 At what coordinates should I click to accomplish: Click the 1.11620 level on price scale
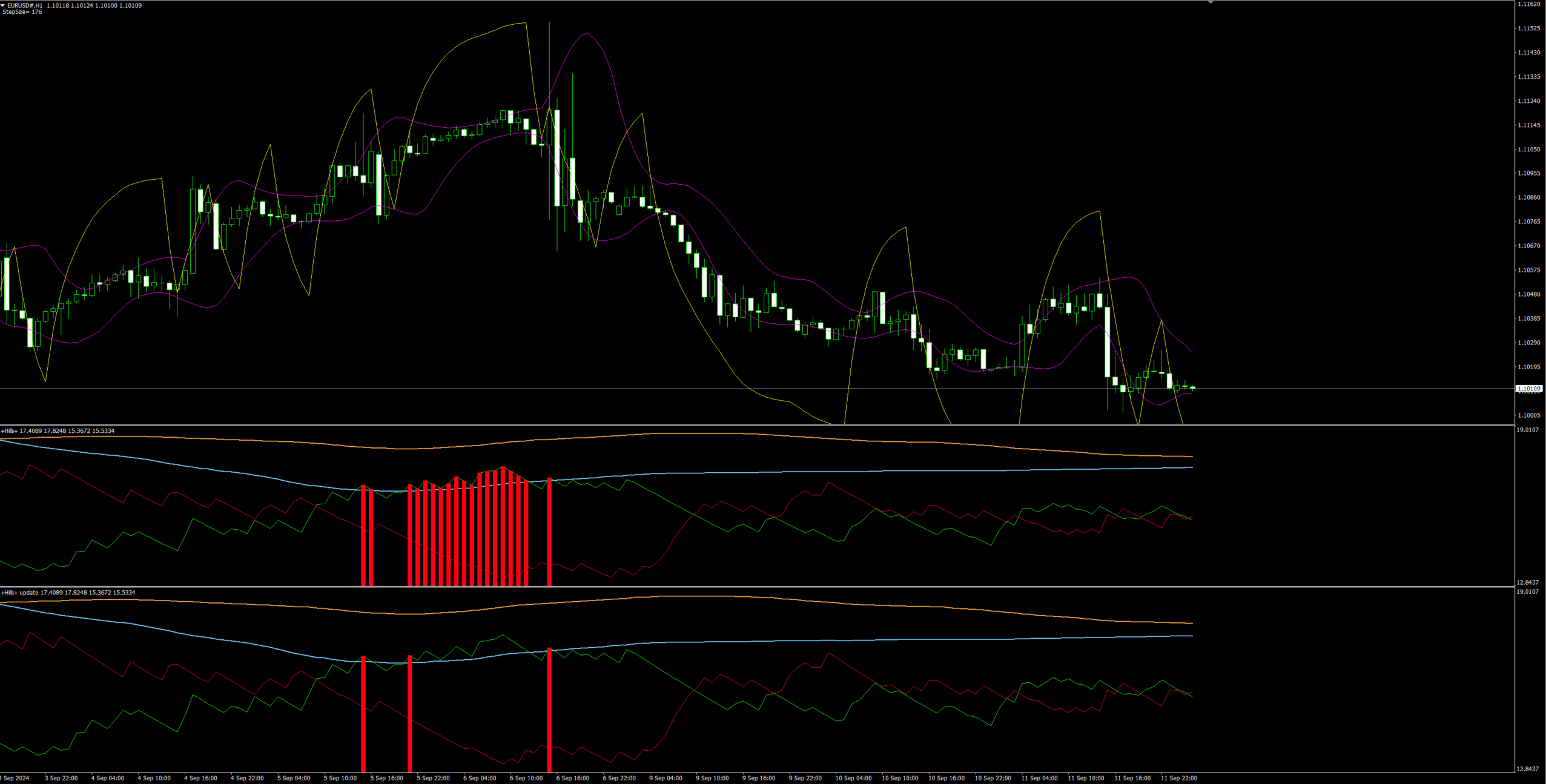(1528, 4)
